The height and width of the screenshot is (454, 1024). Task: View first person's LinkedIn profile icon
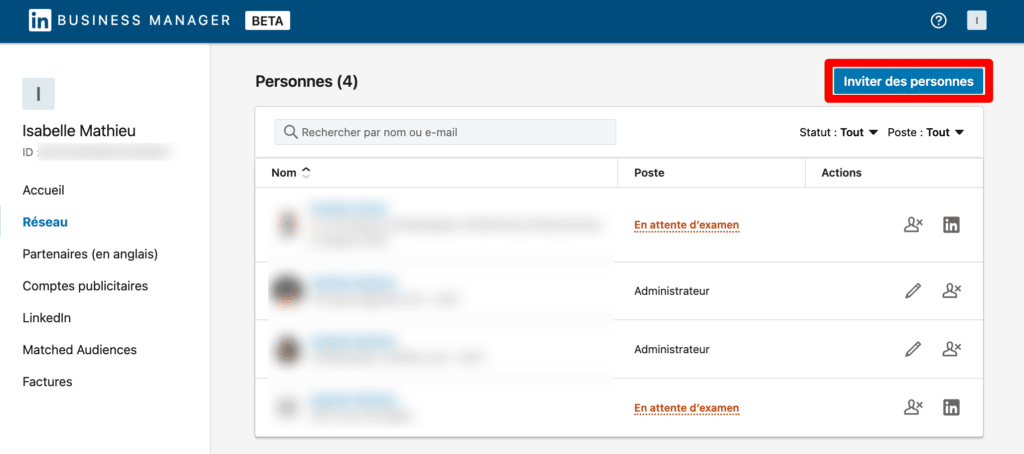tap(951, 225)
